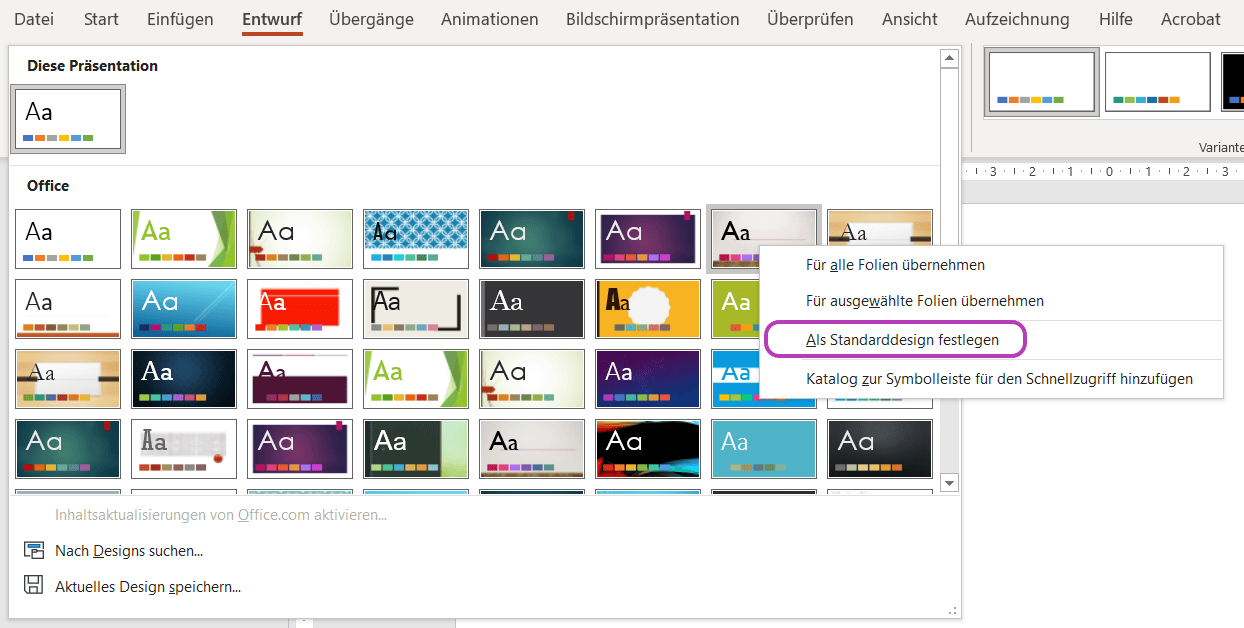
Task: Select the red Ribbon theme thumbnail
Action: click(300, 309)
